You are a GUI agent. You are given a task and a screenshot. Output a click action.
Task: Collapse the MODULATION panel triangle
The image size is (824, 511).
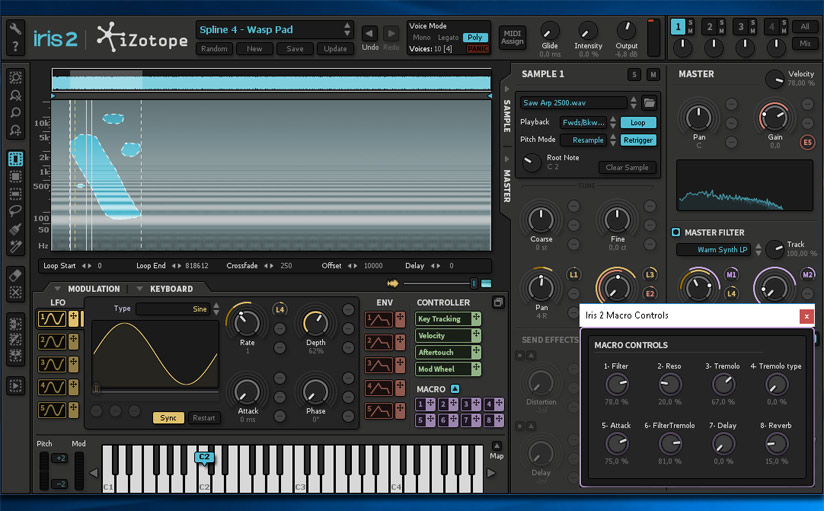pos(57,289)
